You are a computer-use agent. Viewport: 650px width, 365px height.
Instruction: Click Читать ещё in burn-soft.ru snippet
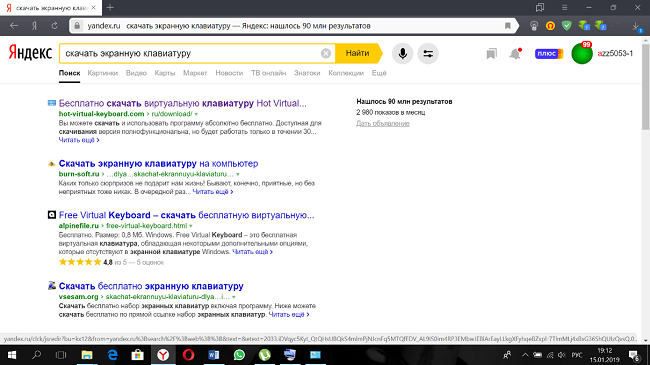pyautogui.click(x=213, y=192)
